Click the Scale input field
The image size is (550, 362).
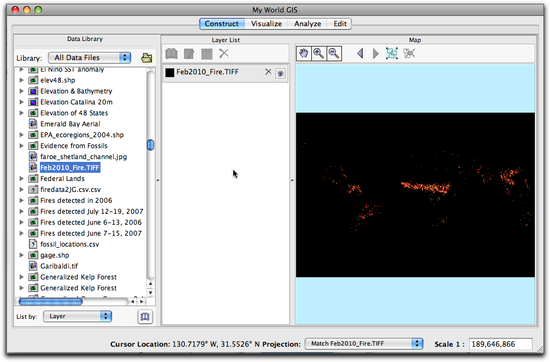[501, 344]
